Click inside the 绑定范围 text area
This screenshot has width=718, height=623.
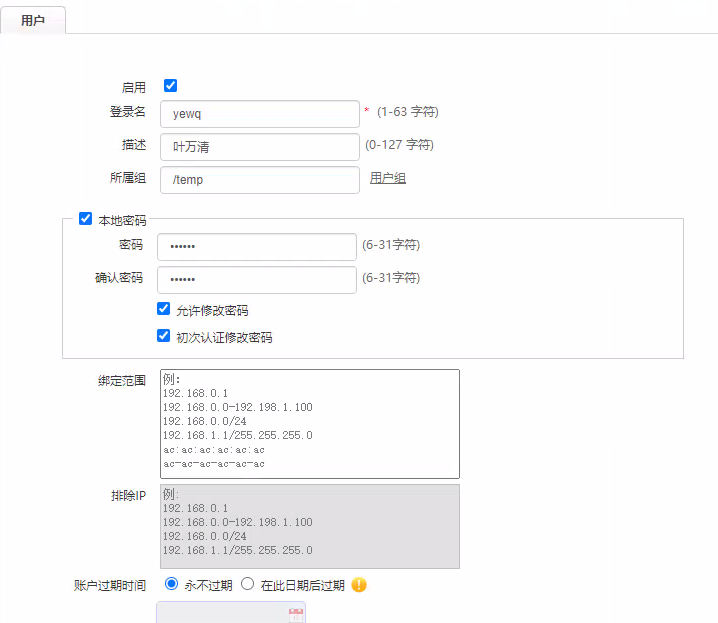tap(310, 423)
